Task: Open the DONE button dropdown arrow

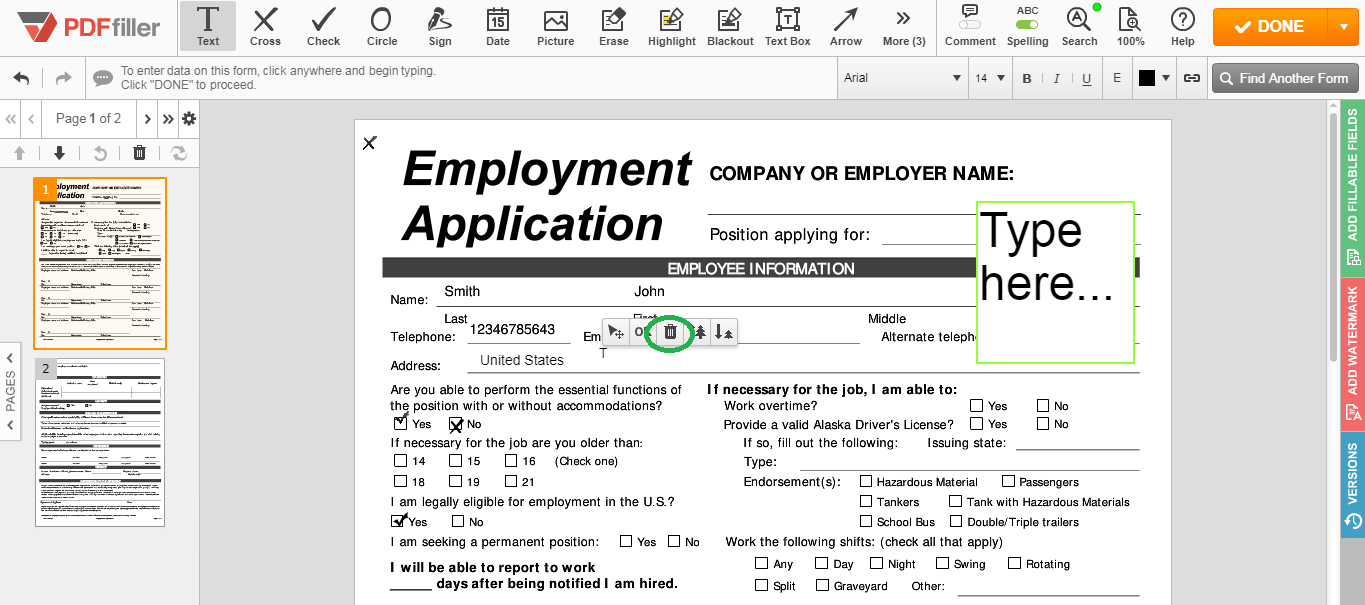Action: coord(1342,27)
